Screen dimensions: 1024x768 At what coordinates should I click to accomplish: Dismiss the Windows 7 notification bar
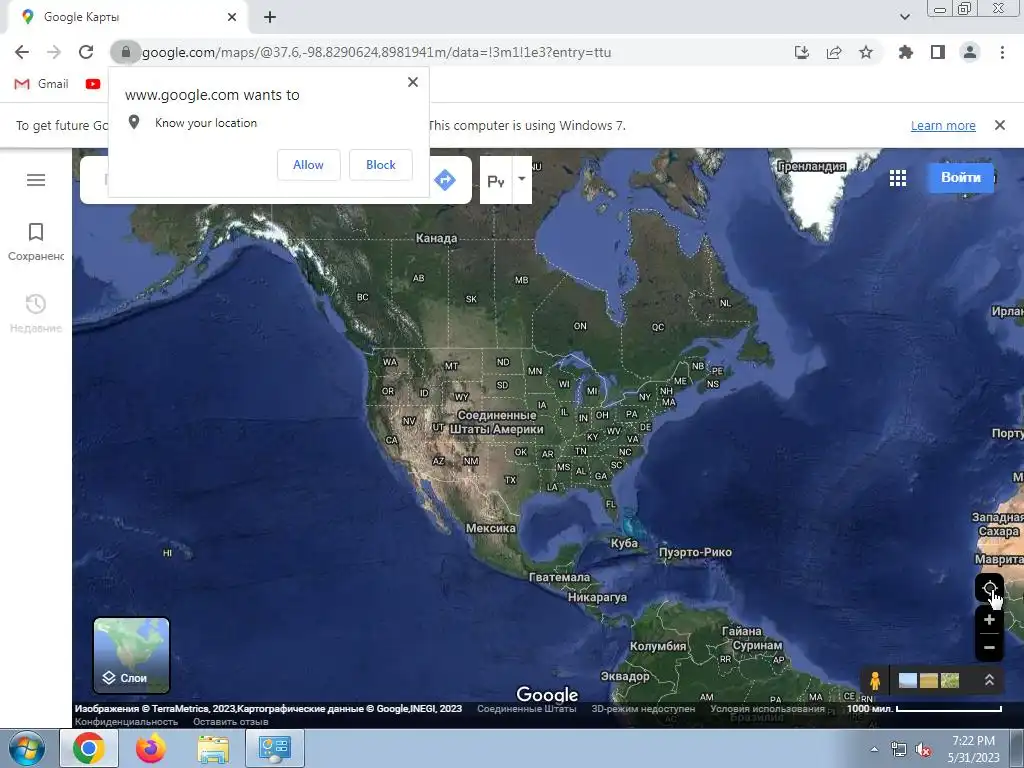tap(1000, 125)
